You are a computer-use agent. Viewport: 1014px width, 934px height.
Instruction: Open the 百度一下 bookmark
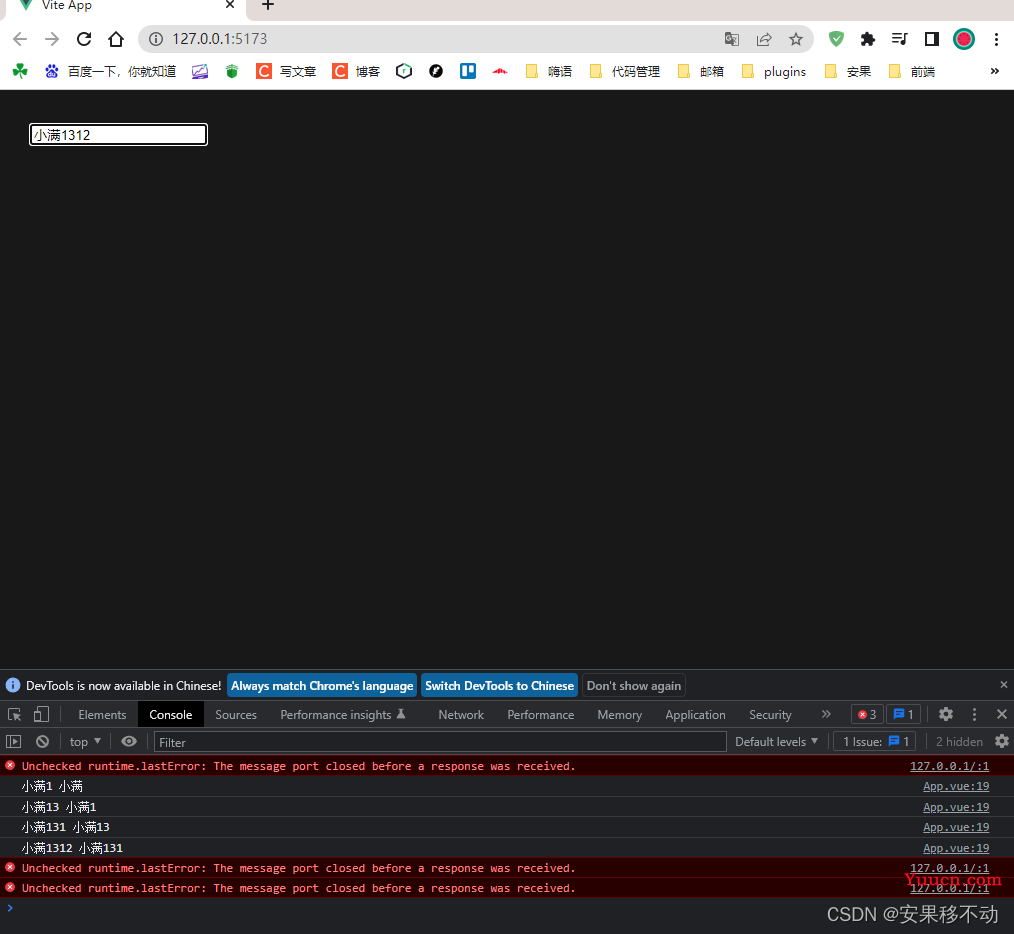tap(111, 71)
